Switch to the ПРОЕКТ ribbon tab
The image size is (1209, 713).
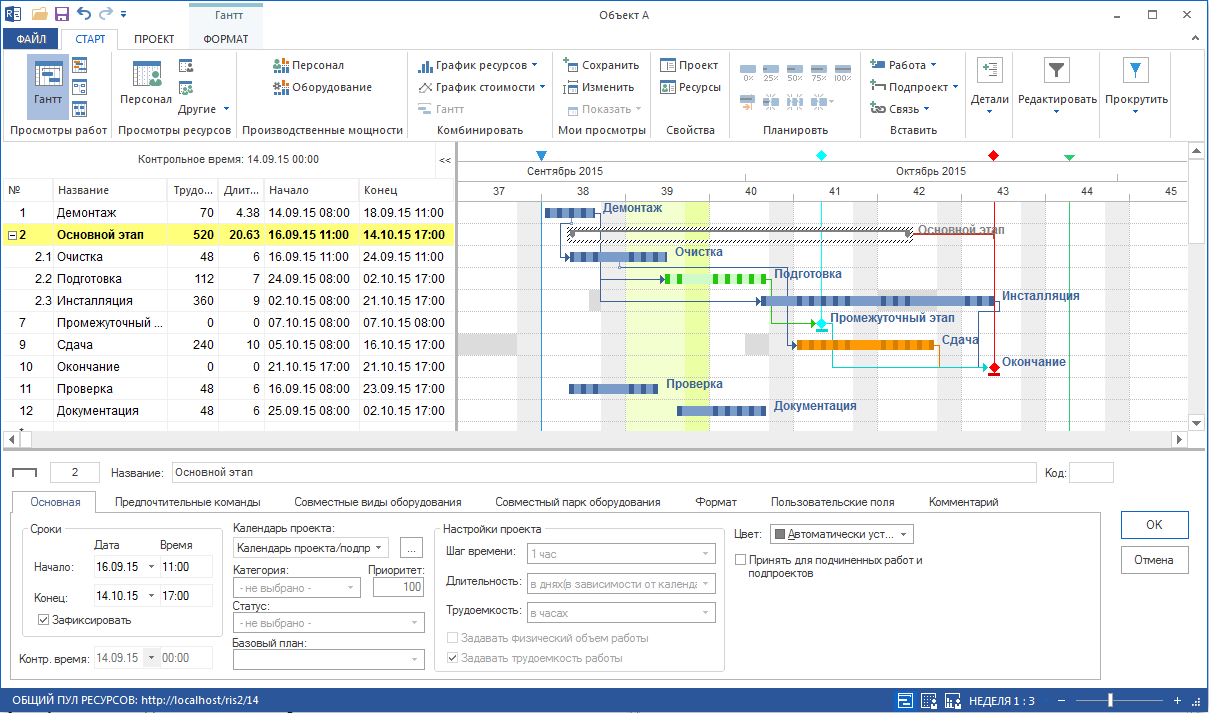(154, 39)
